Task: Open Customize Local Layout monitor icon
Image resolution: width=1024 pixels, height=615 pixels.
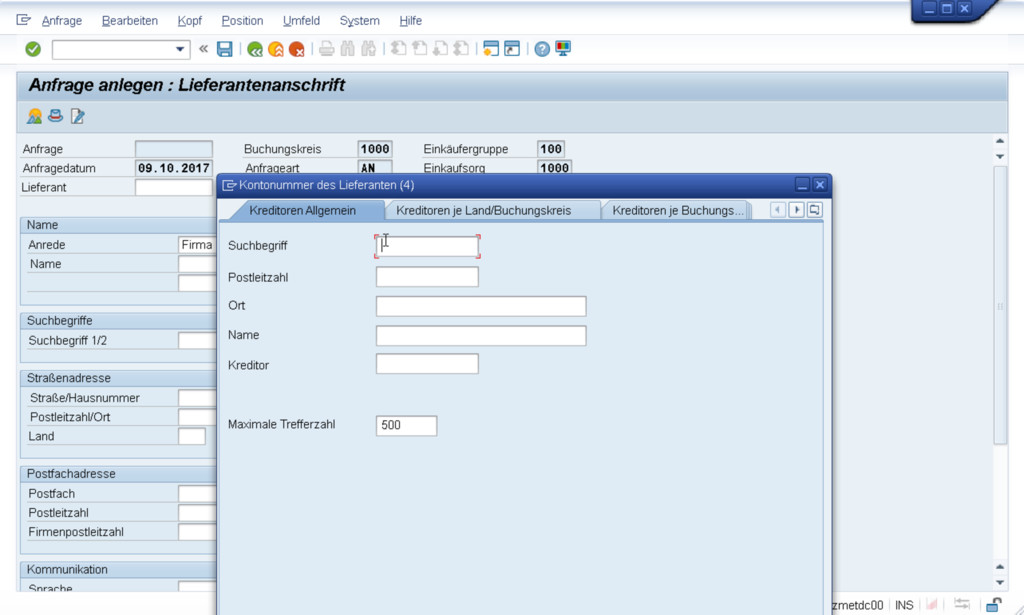Action: (563, 49)
